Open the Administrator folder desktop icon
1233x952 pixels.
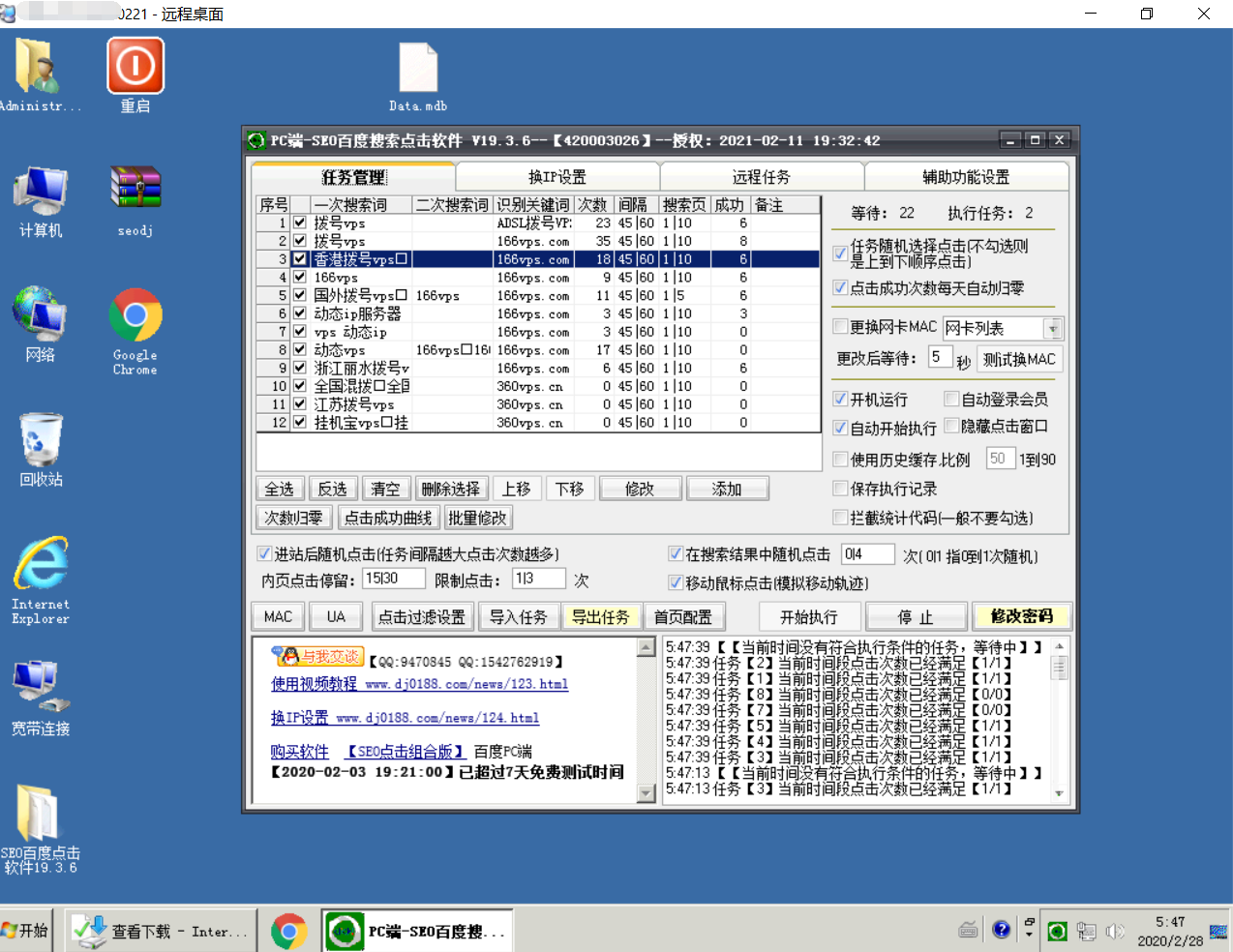tap(39, 75)
